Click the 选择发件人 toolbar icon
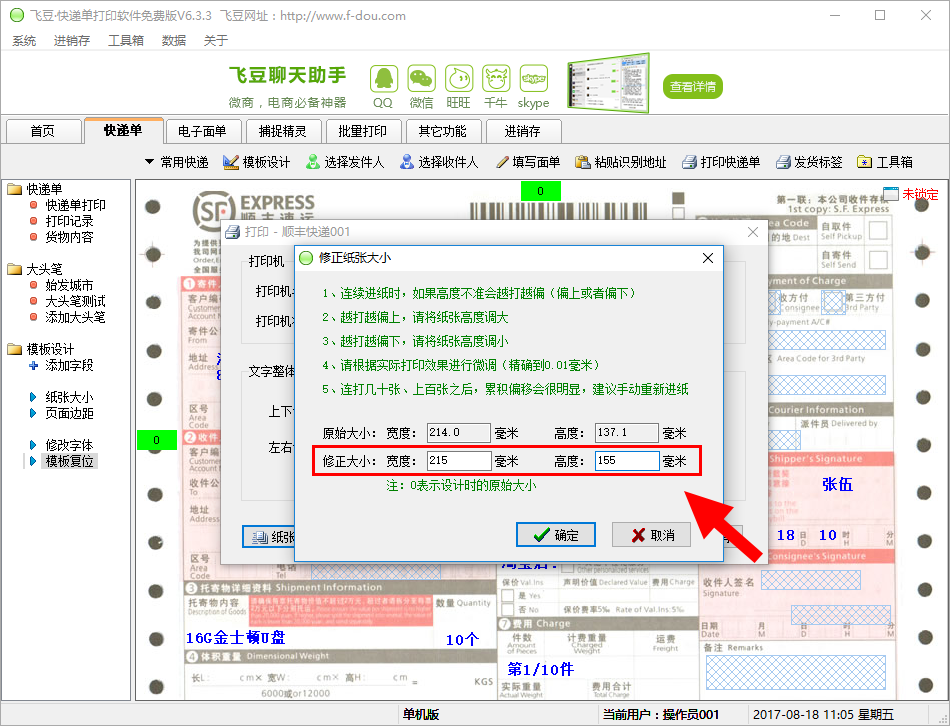Viewport: 950px width, 726px height. click(x=313, y=162)
